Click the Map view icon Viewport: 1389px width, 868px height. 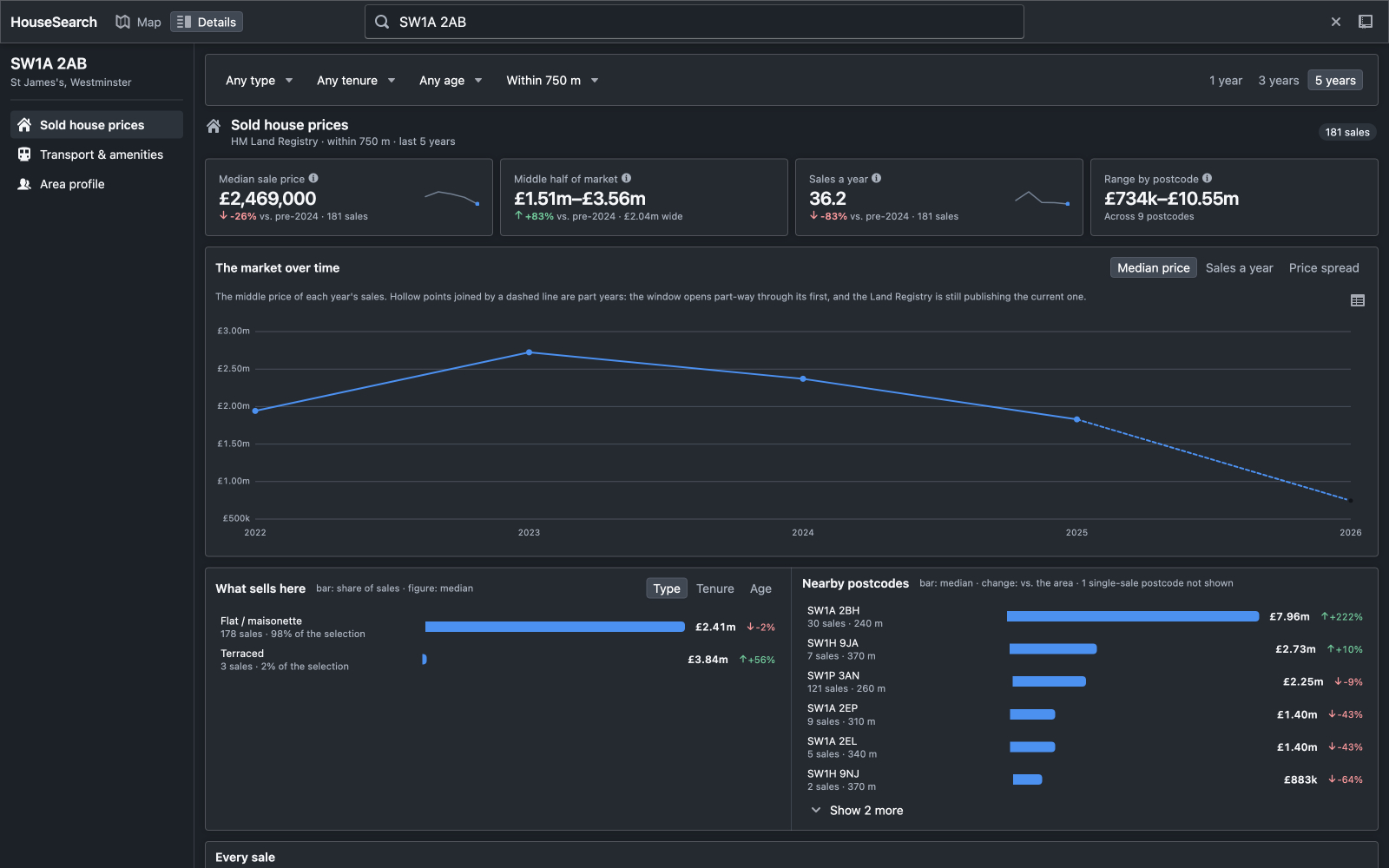click(x=122, y=22)
